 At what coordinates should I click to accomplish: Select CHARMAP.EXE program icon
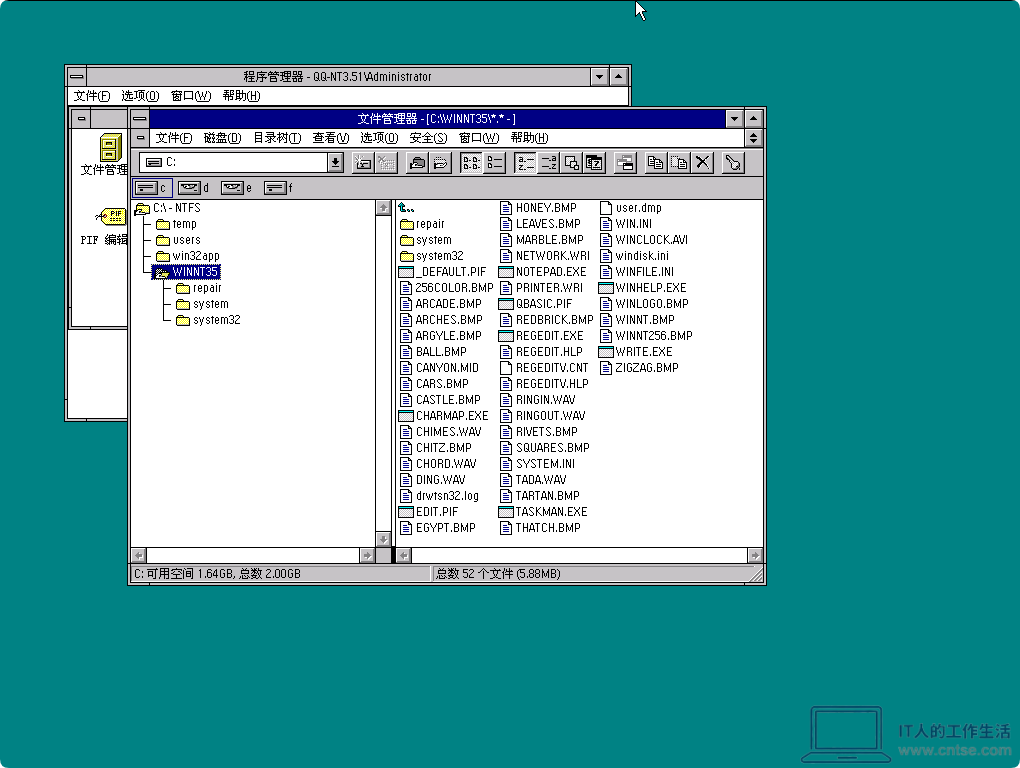tap(406, 416)
